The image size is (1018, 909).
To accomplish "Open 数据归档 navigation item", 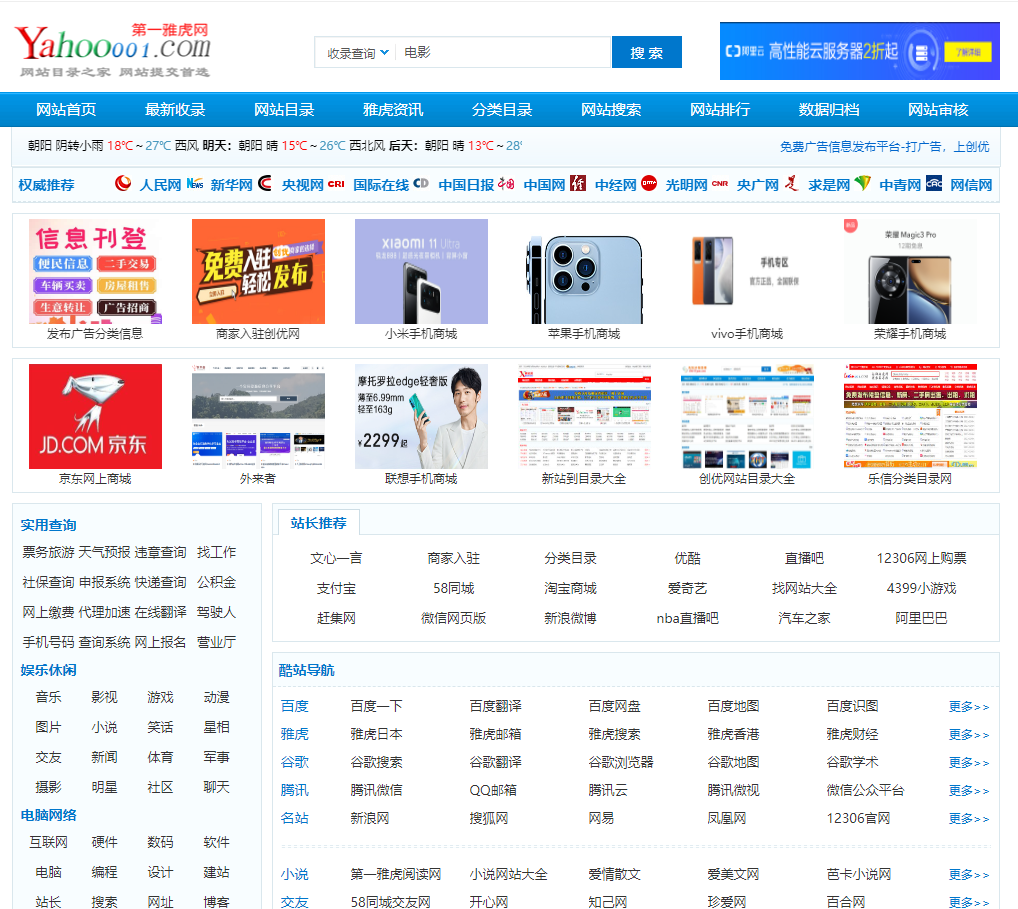I will tap(829, 110).
